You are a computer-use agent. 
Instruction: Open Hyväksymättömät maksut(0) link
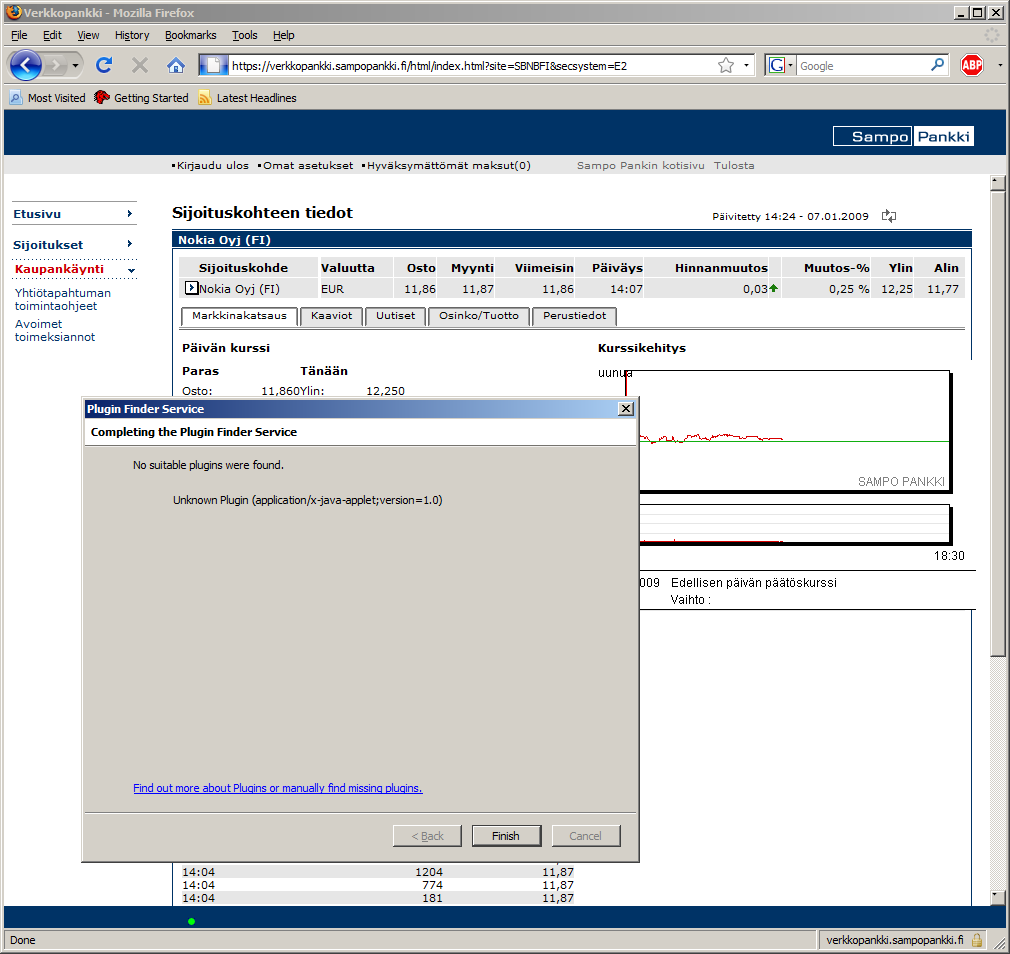448,166
